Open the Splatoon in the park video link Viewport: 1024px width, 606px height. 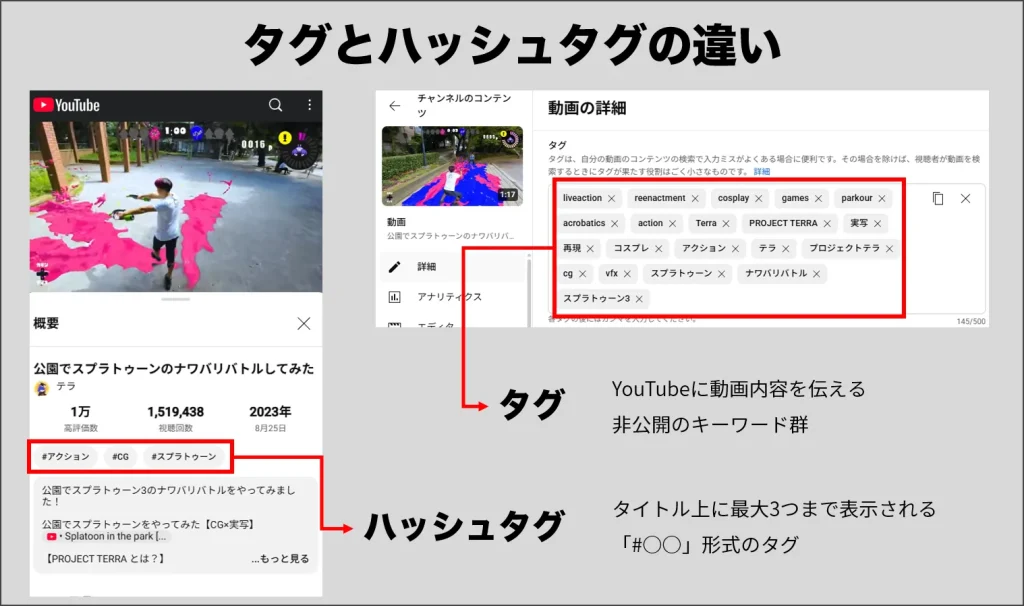click(x=108, y=536)
